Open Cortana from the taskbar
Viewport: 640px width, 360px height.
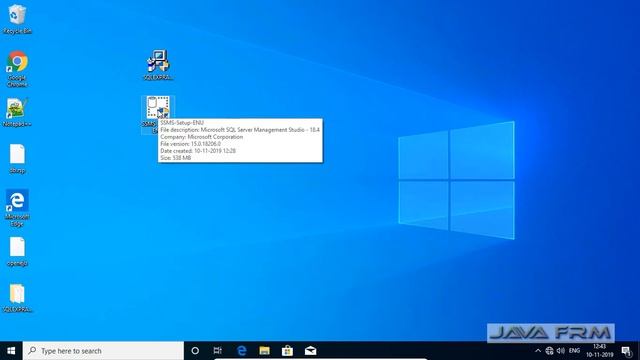195,351
